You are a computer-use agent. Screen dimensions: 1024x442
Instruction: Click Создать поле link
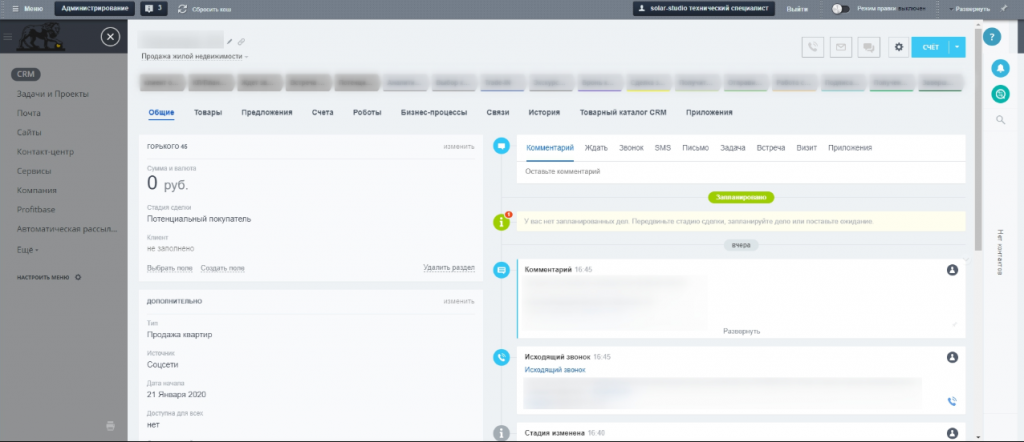(223, 268)
